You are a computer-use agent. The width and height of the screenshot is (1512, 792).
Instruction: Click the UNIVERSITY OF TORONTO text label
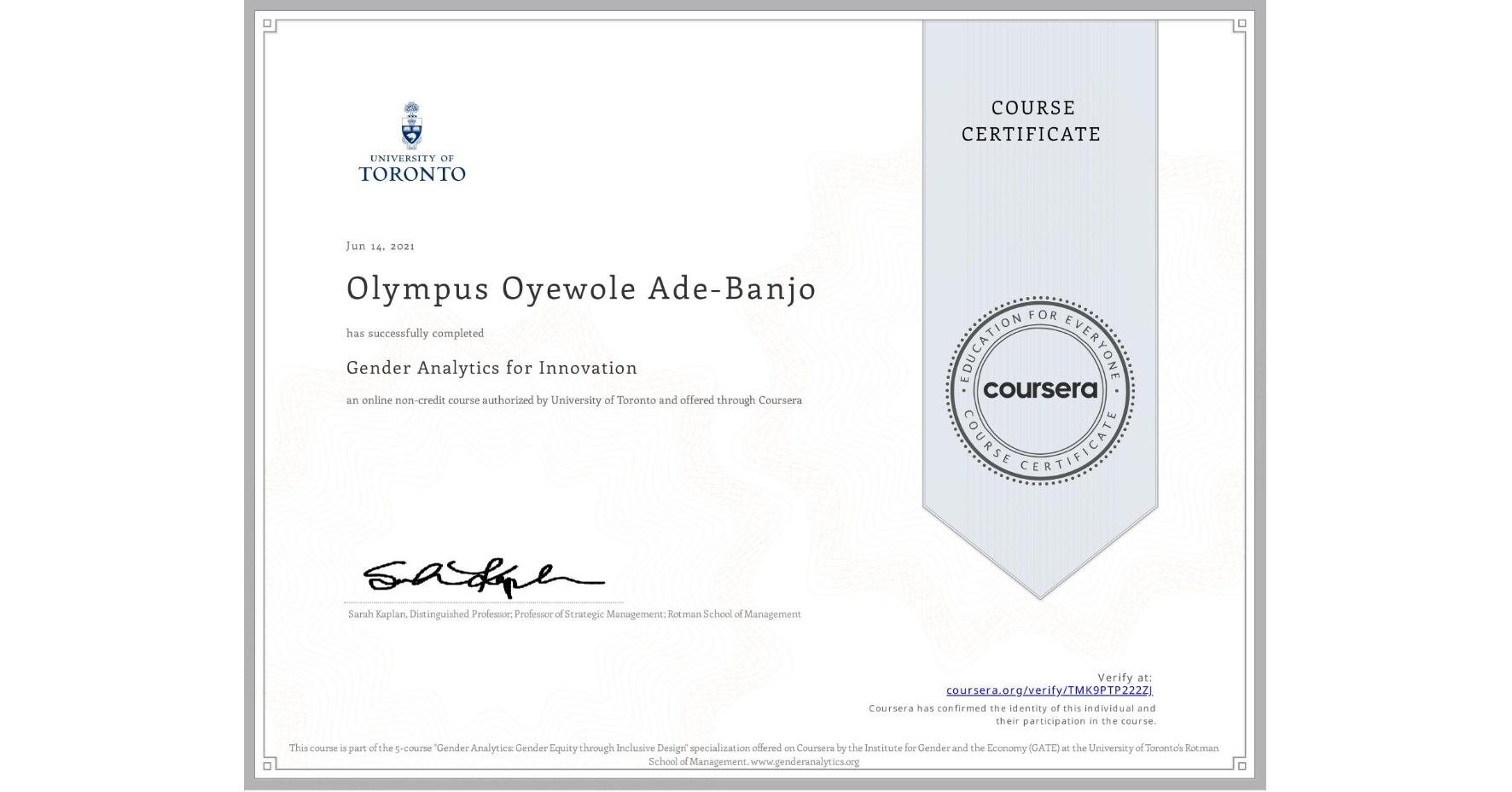tap(413, 168)
